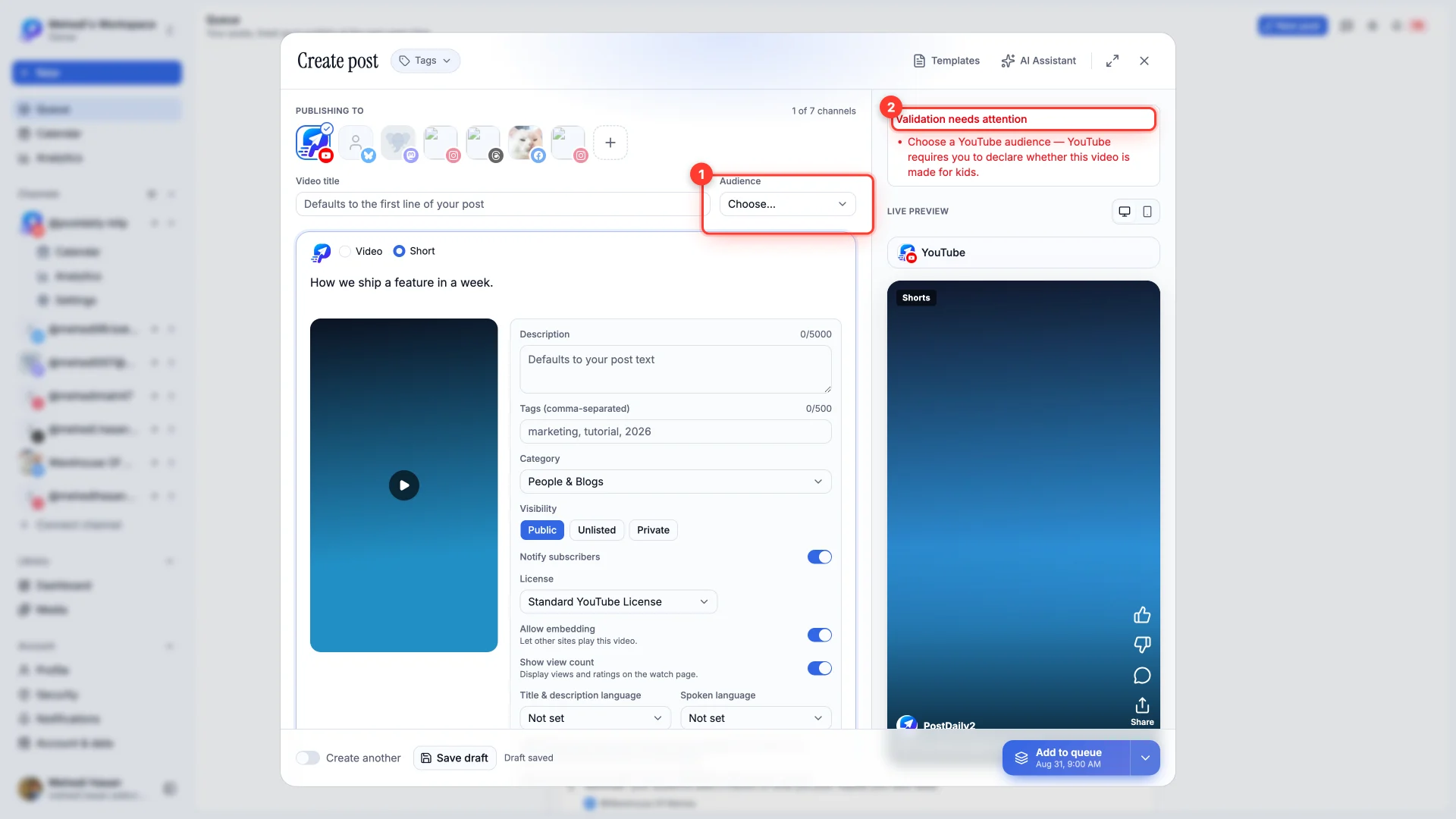The width and height of the screenshot is (1456, 819).
Task: Click the 'Draft saved' status text
Action: [x=529, y=758]
